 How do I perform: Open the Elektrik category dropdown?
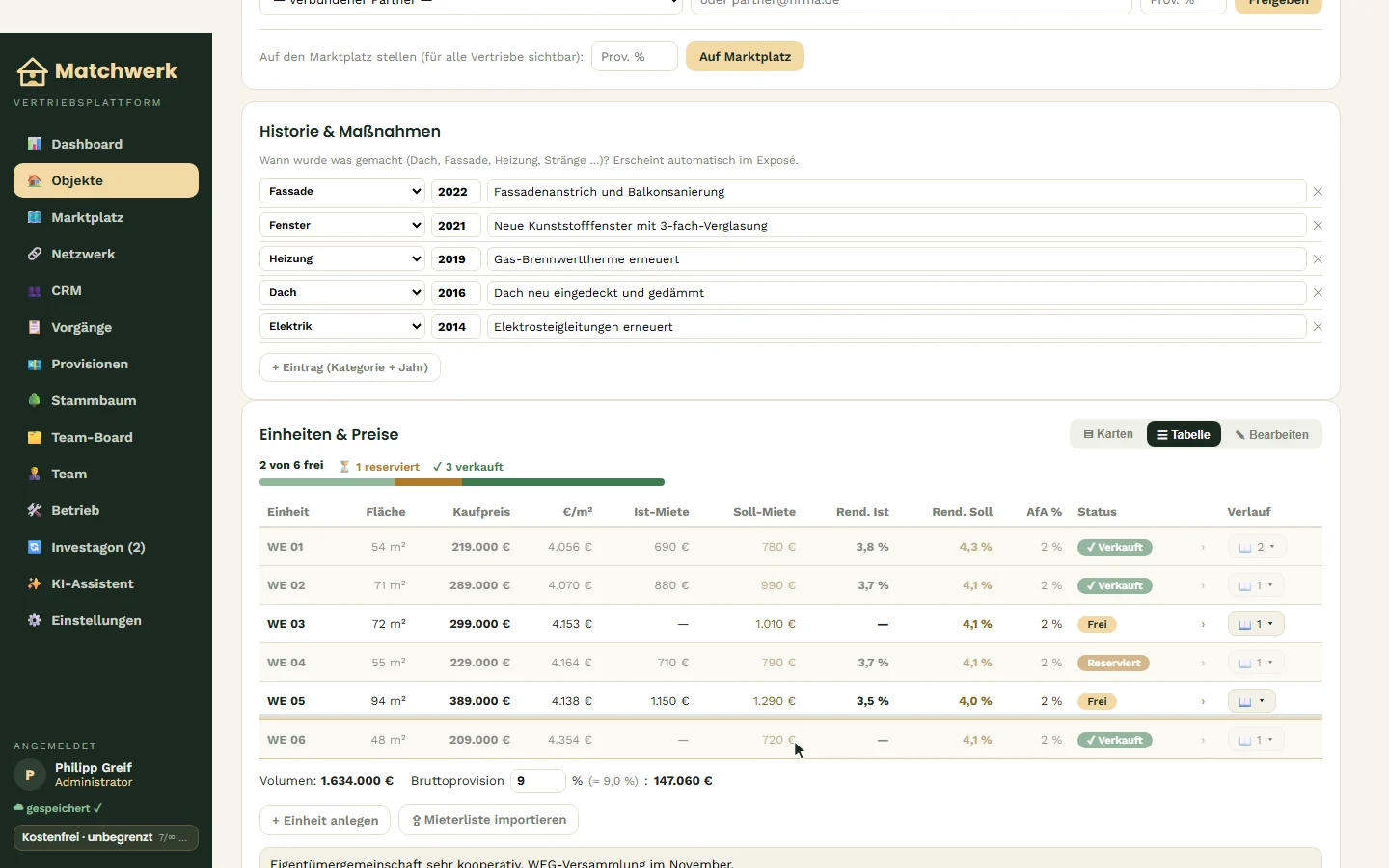(x=342, y=326)
